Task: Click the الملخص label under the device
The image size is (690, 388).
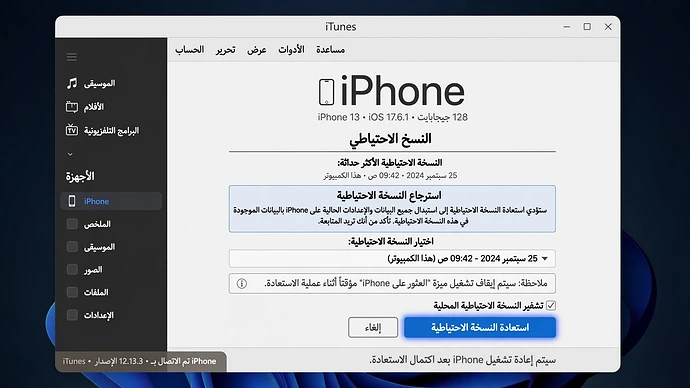Action: tap(97, 224)
